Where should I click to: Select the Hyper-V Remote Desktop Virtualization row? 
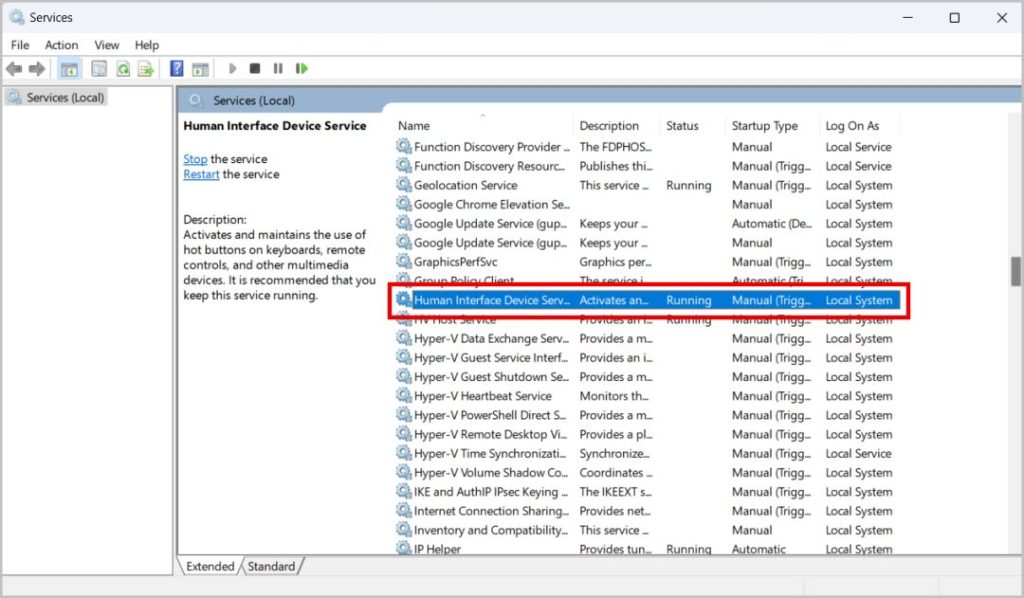click(x=647, y=434)
